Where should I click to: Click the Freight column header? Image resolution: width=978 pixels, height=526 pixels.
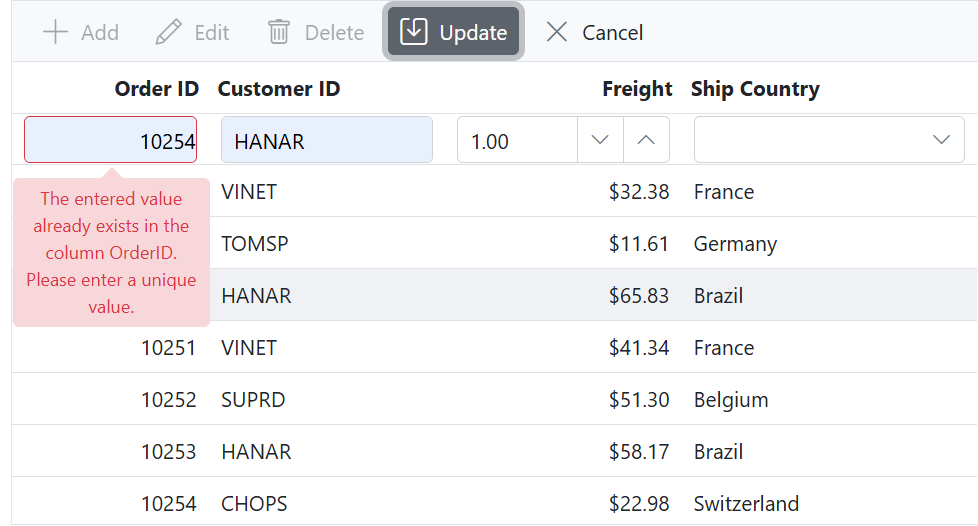coord(637,89)
